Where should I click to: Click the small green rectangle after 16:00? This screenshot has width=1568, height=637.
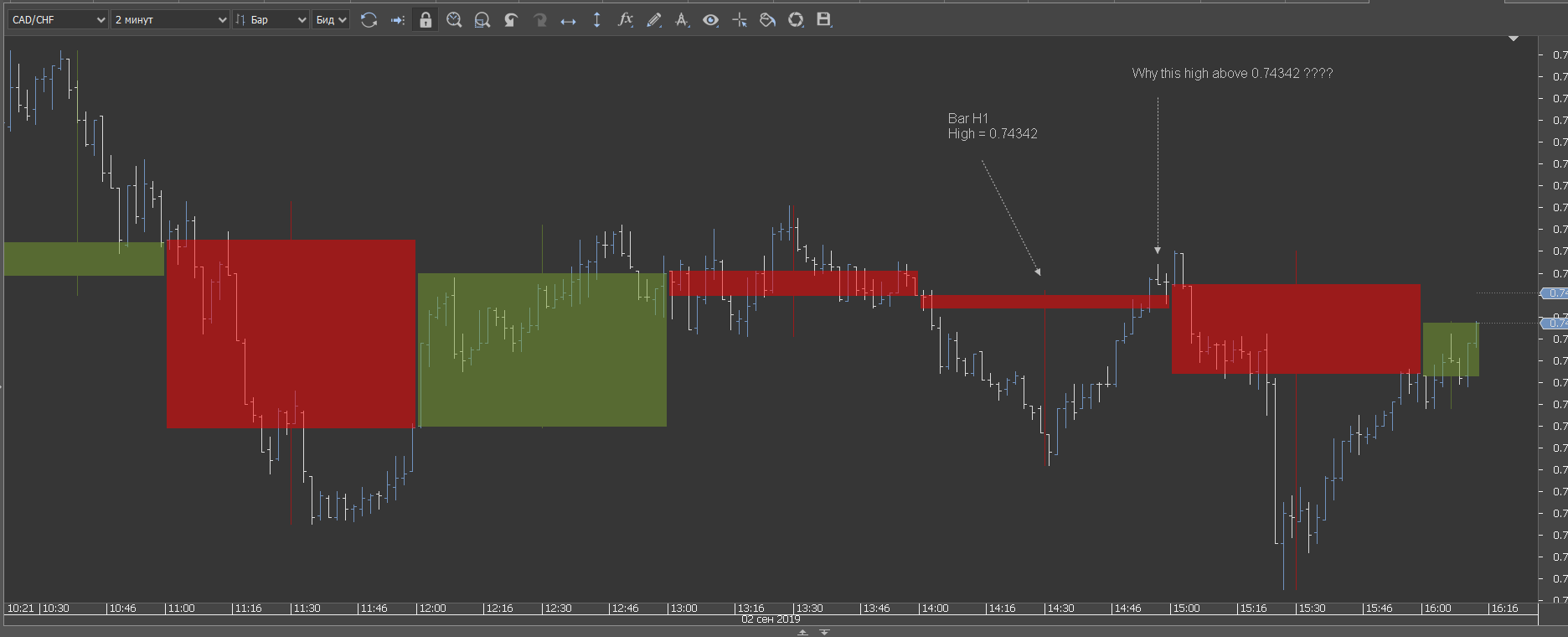1451,350
